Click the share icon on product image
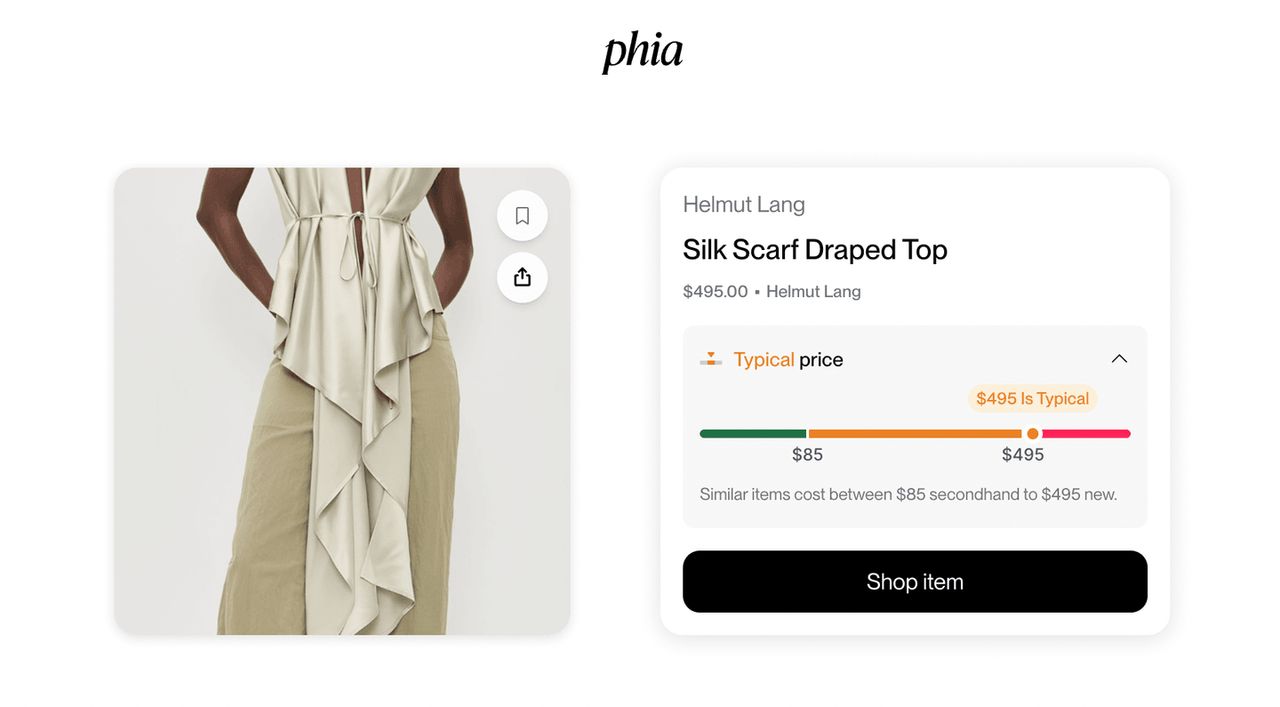This screenshot has width=1280, height=707. pyautogui.click(x=522, y=277)
